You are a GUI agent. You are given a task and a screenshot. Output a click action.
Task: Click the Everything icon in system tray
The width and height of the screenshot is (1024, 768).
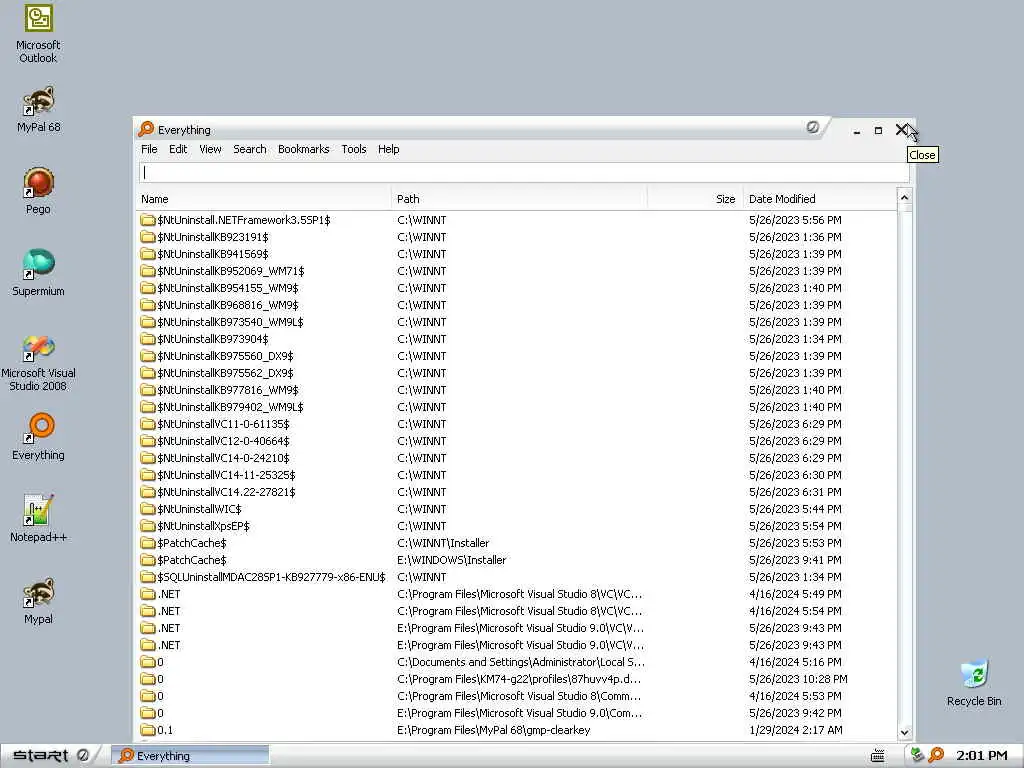pos(936,755)
